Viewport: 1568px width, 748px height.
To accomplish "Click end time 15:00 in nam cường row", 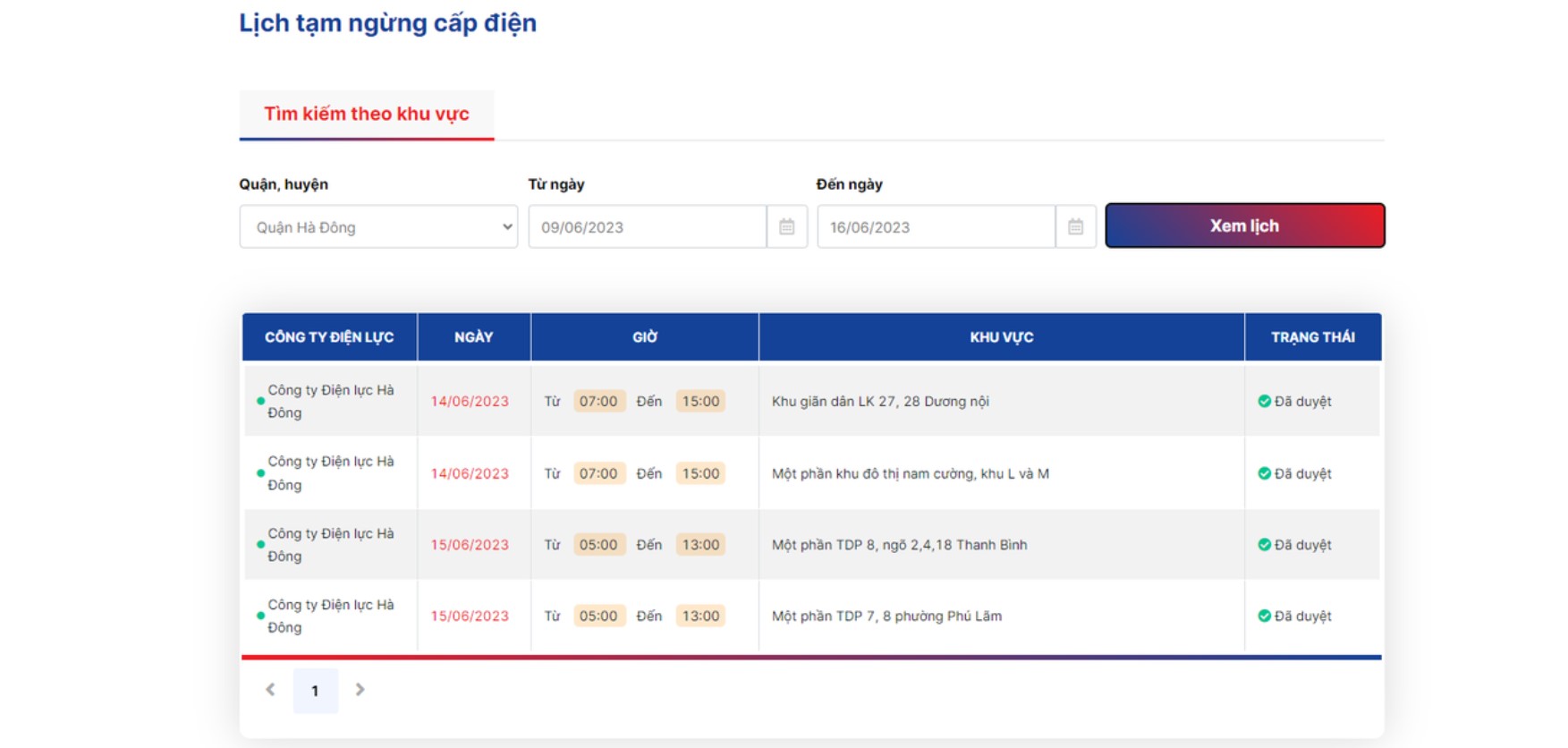I will tap(700, 473).
